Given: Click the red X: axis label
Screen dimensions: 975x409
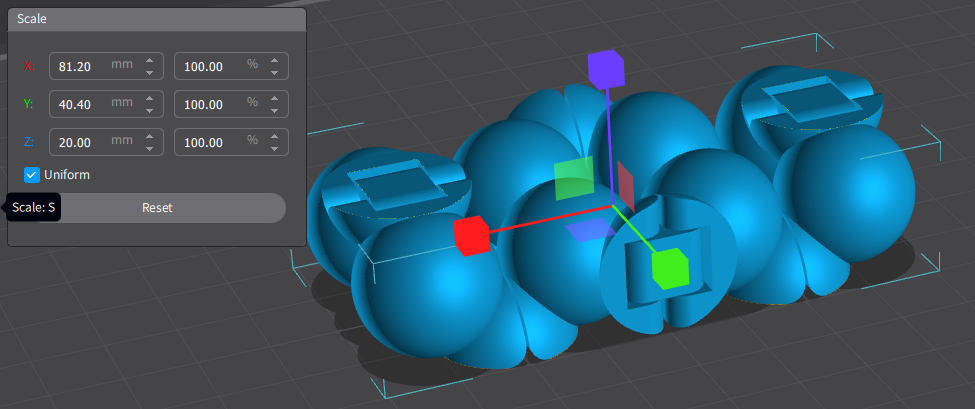Looking at the screenshot, I should pos(29,66).
